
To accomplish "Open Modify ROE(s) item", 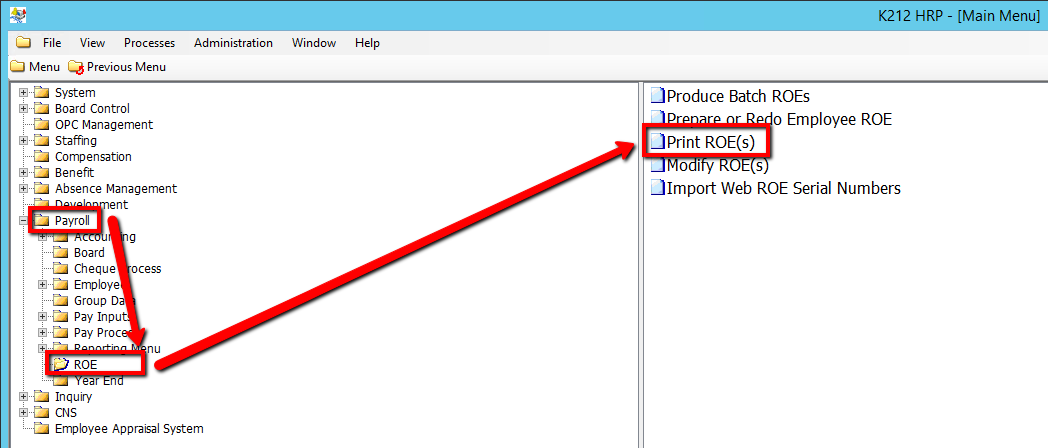I will 717,166.
